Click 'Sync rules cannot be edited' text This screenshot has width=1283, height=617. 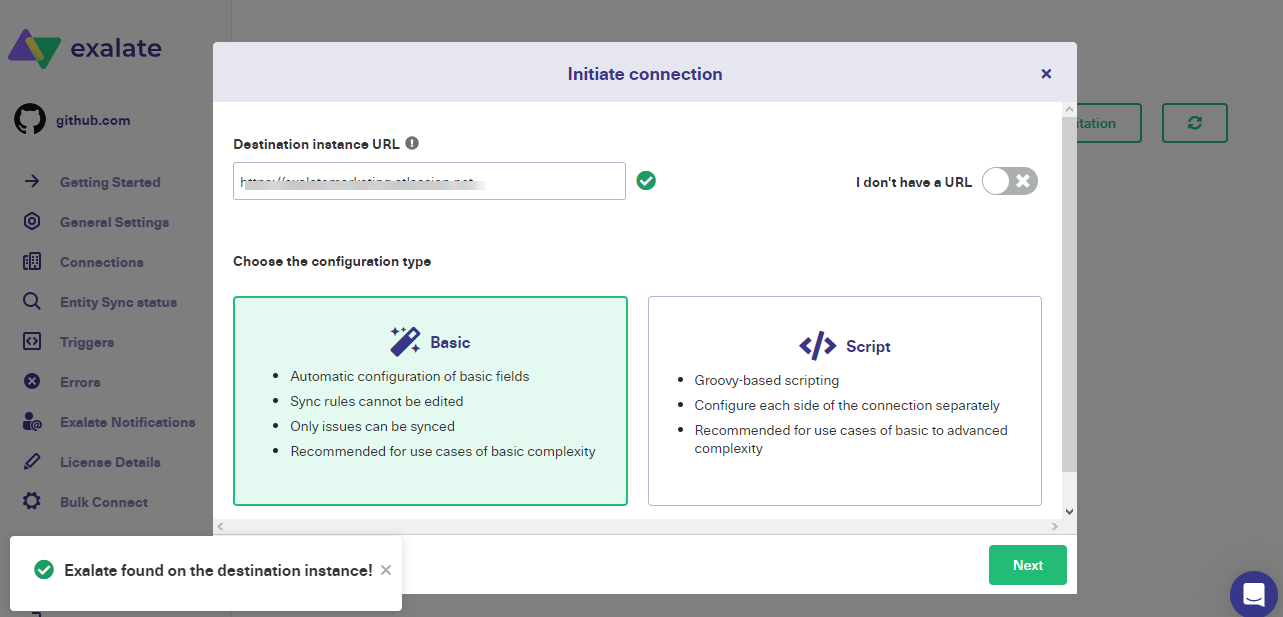[x=377, y=401]
